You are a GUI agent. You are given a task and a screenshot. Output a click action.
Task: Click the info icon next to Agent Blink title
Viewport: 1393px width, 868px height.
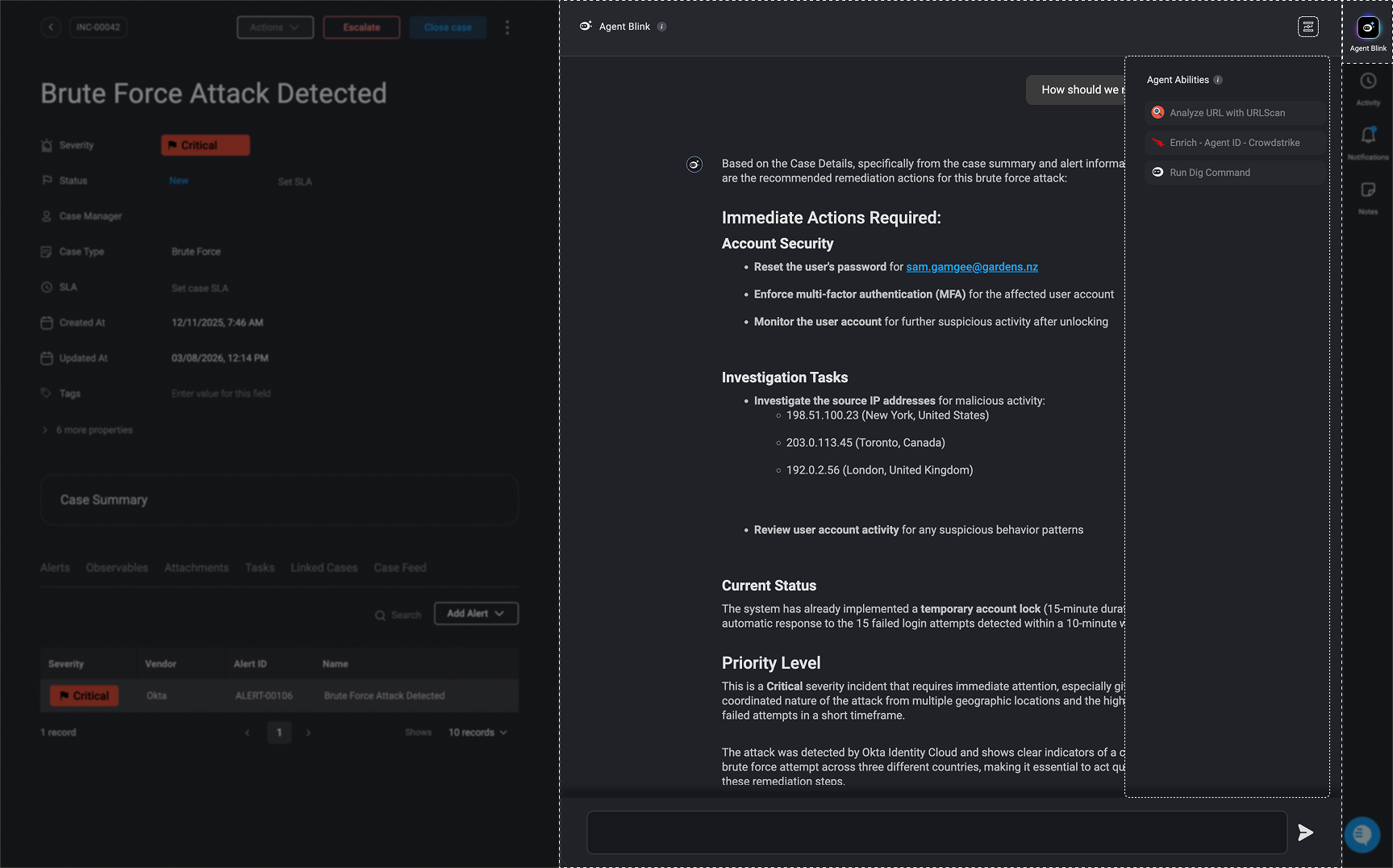(x=661, y=27)
